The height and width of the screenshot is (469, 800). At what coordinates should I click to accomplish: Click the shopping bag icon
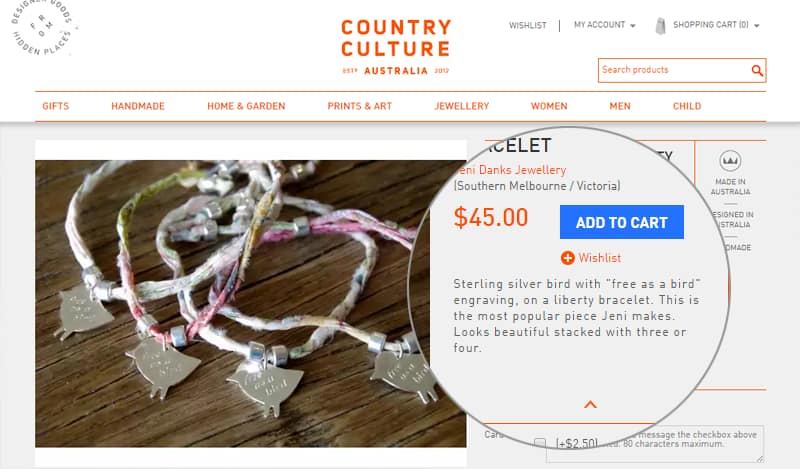[660, 25]
